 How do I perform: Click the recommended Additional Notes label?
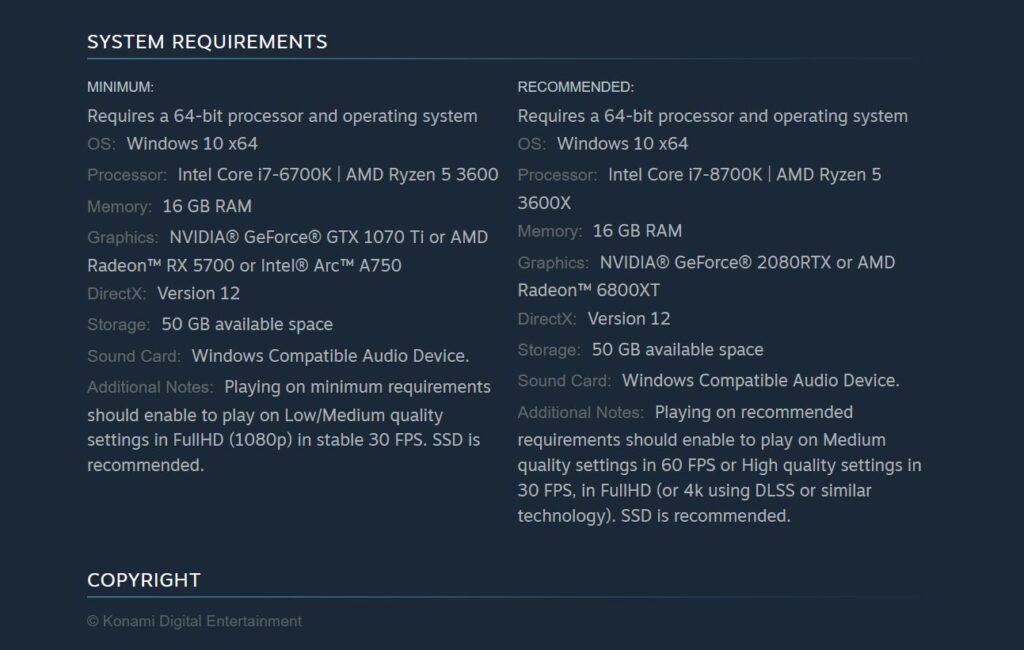click(580, 412)
